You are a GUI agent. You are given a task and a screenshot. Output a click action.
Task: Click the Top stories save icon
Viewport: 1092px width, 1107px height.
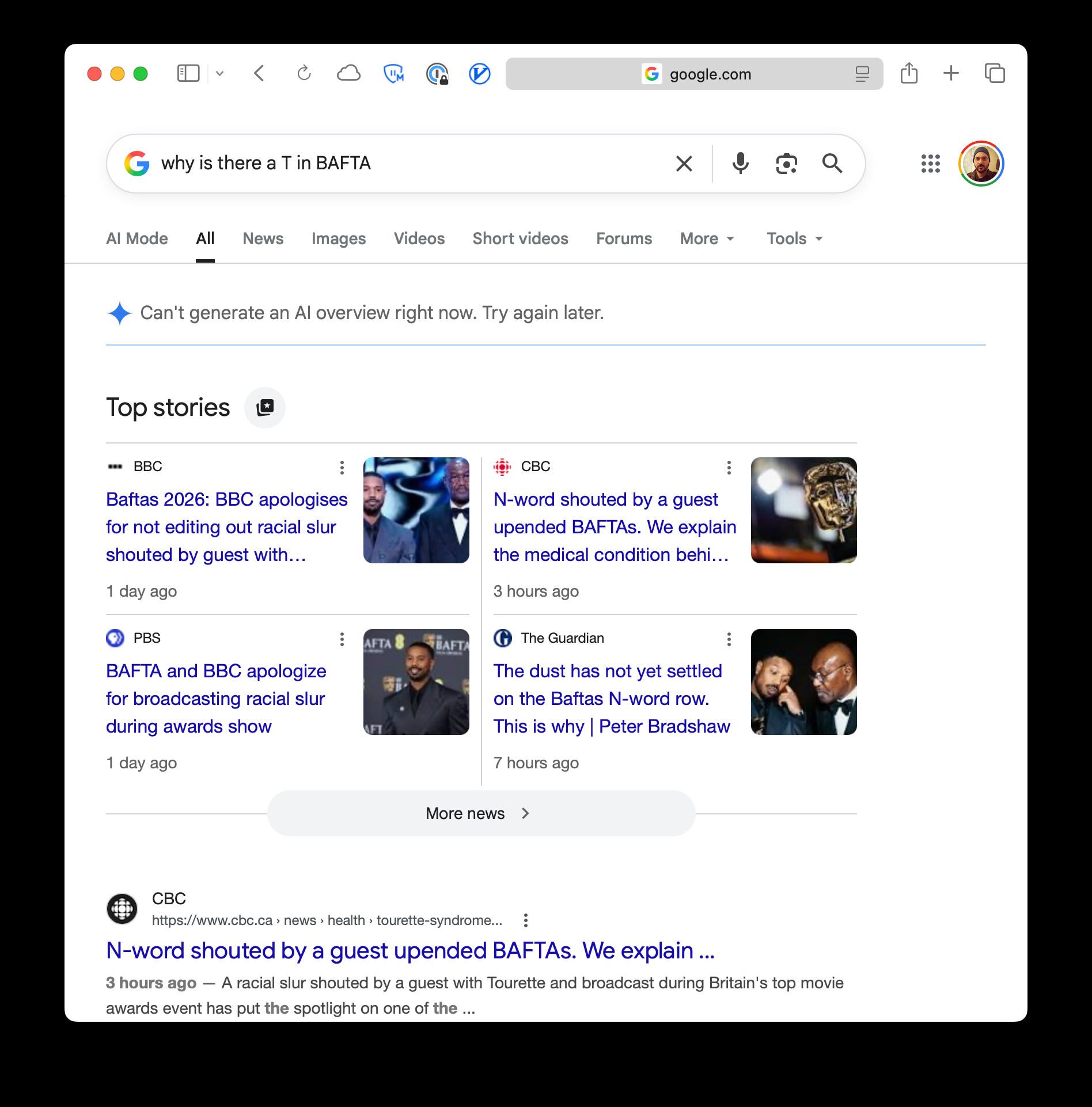[x=265, y=408]
